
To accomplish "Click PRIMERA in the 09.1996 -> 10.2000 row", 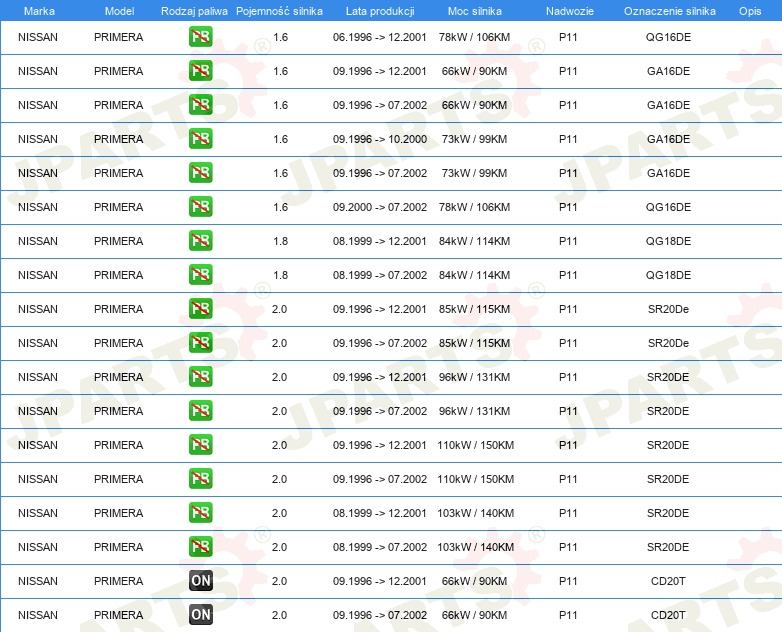I will [x=119, y=139].
